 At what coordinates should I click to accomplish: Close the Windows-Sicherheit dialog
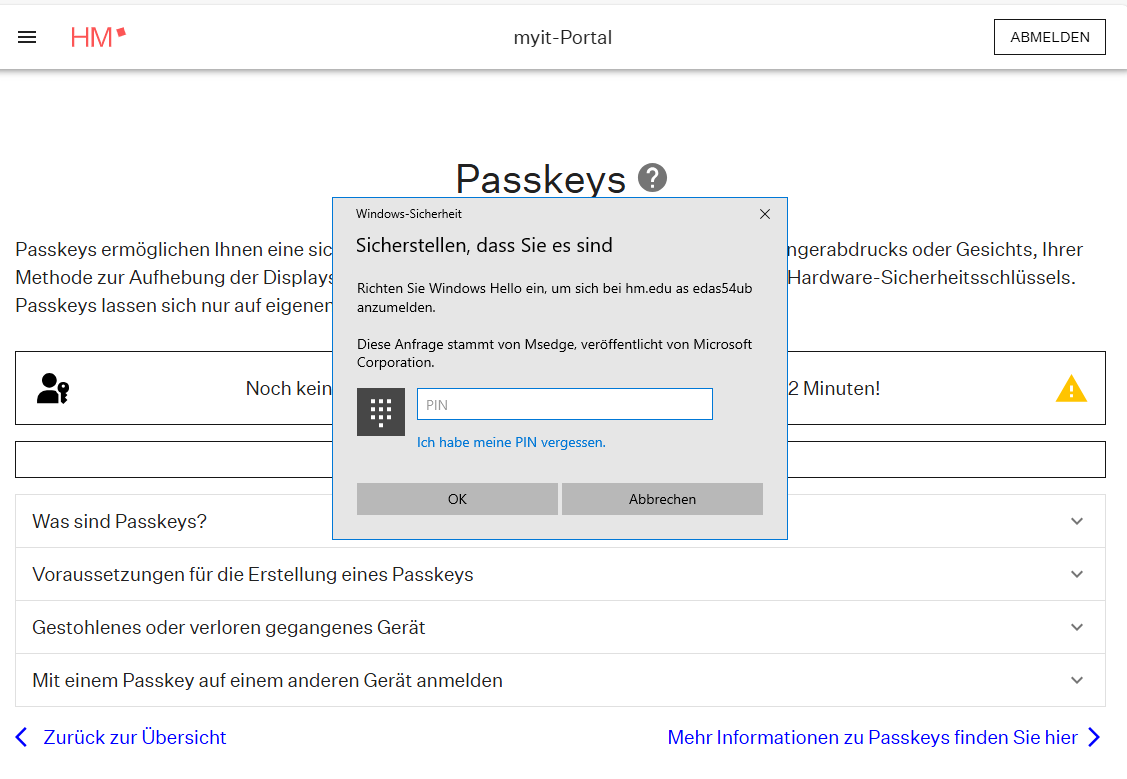(x=765, y=214)
